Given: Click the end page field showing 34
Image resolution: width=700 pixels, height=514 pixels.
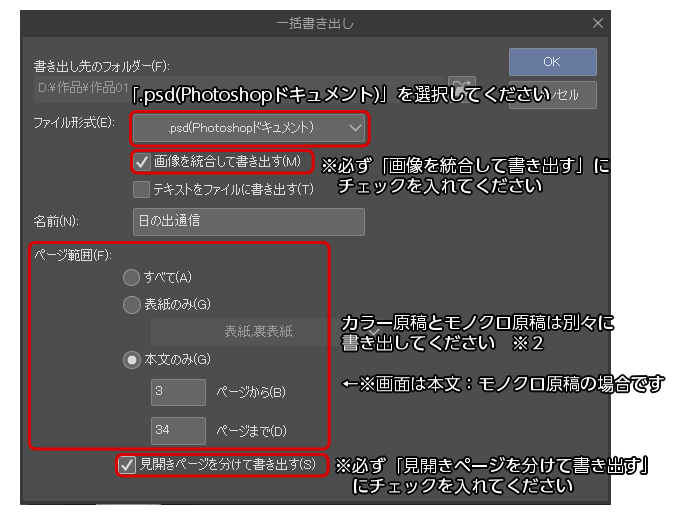Looking at the screenshot, I should tap(178, 431).
